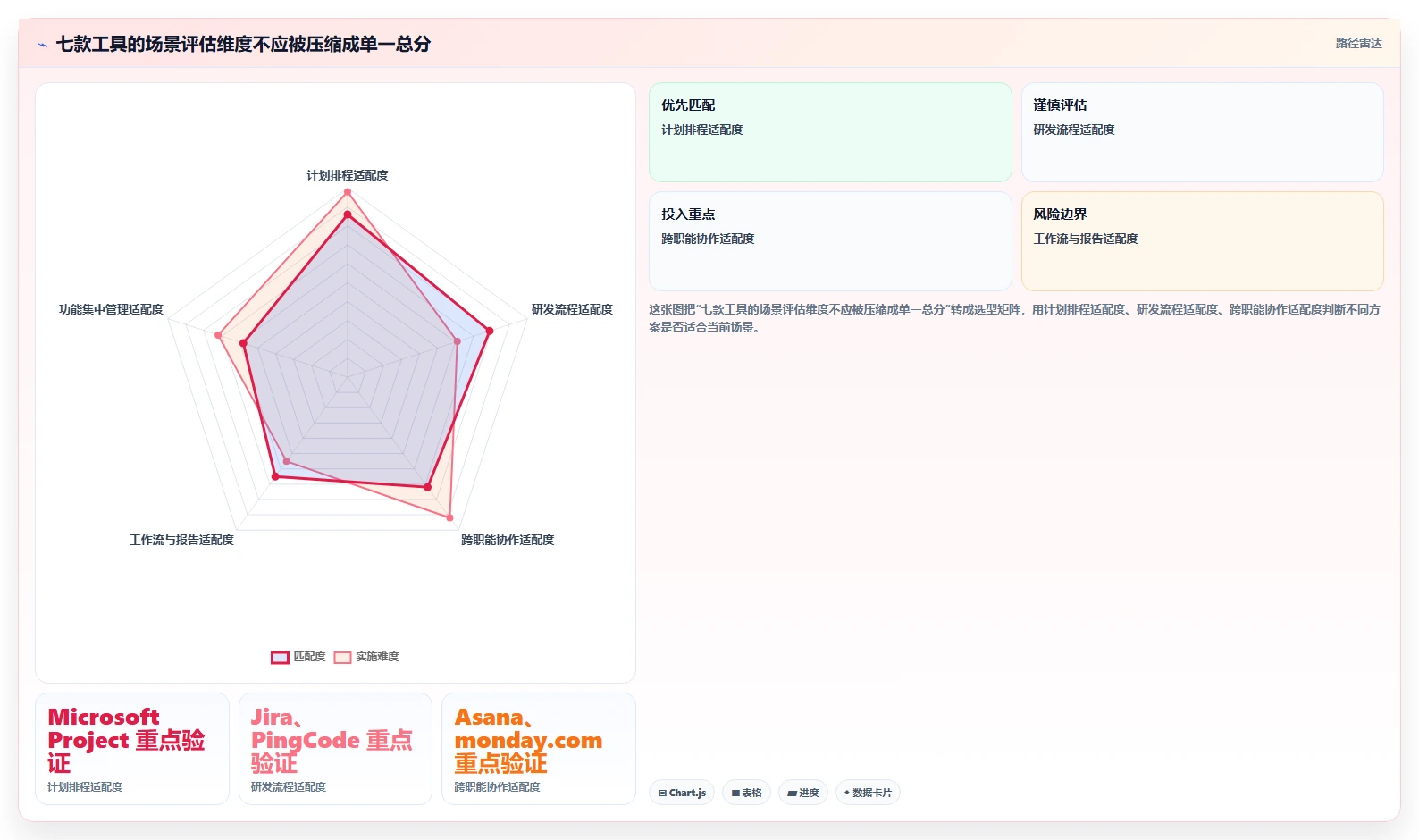Click the 表格 chip

tap(747, 793)
